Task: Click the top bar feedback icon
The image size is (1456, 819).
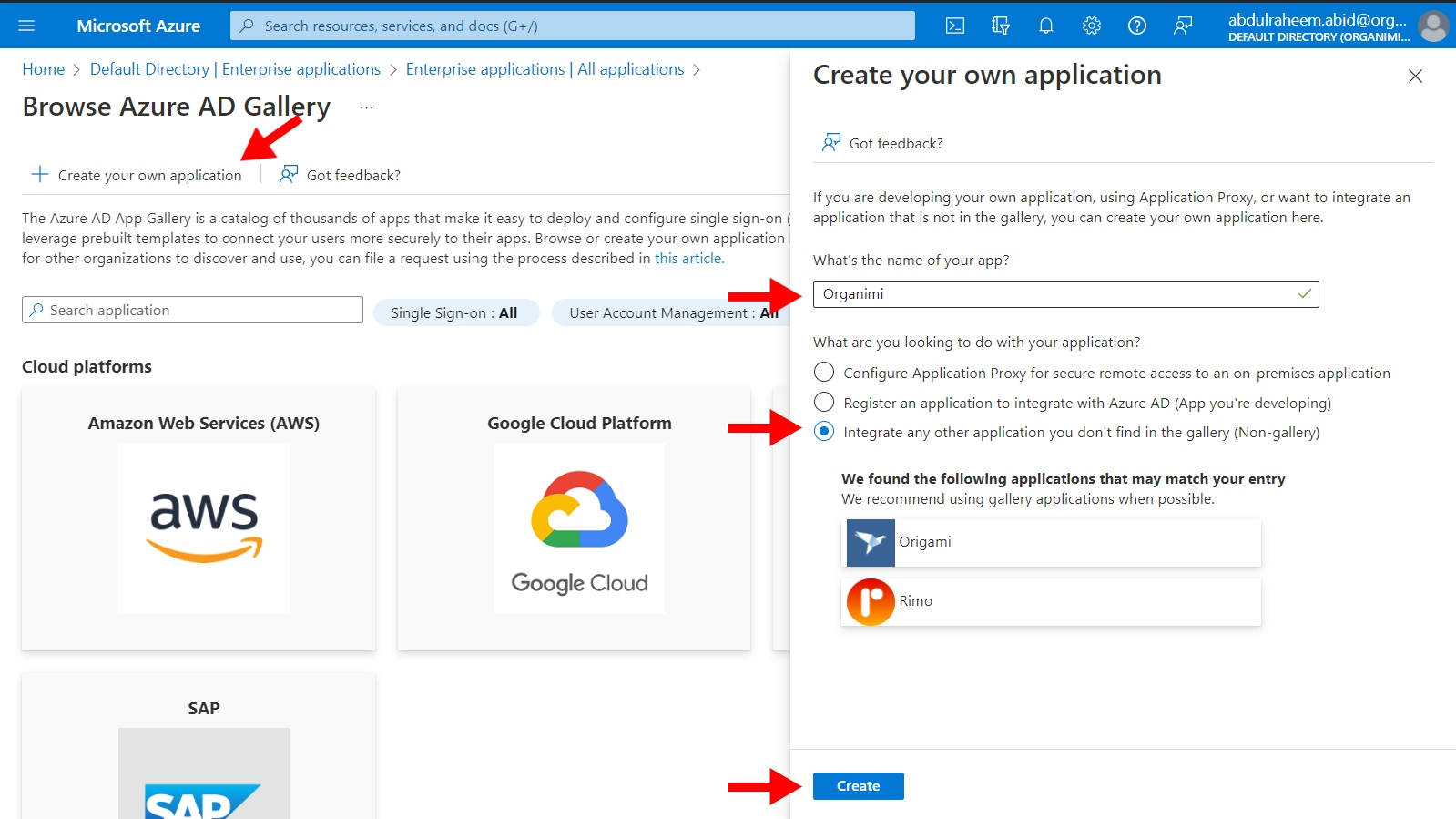Action: pyautogui.click(x=1183, y=26)
